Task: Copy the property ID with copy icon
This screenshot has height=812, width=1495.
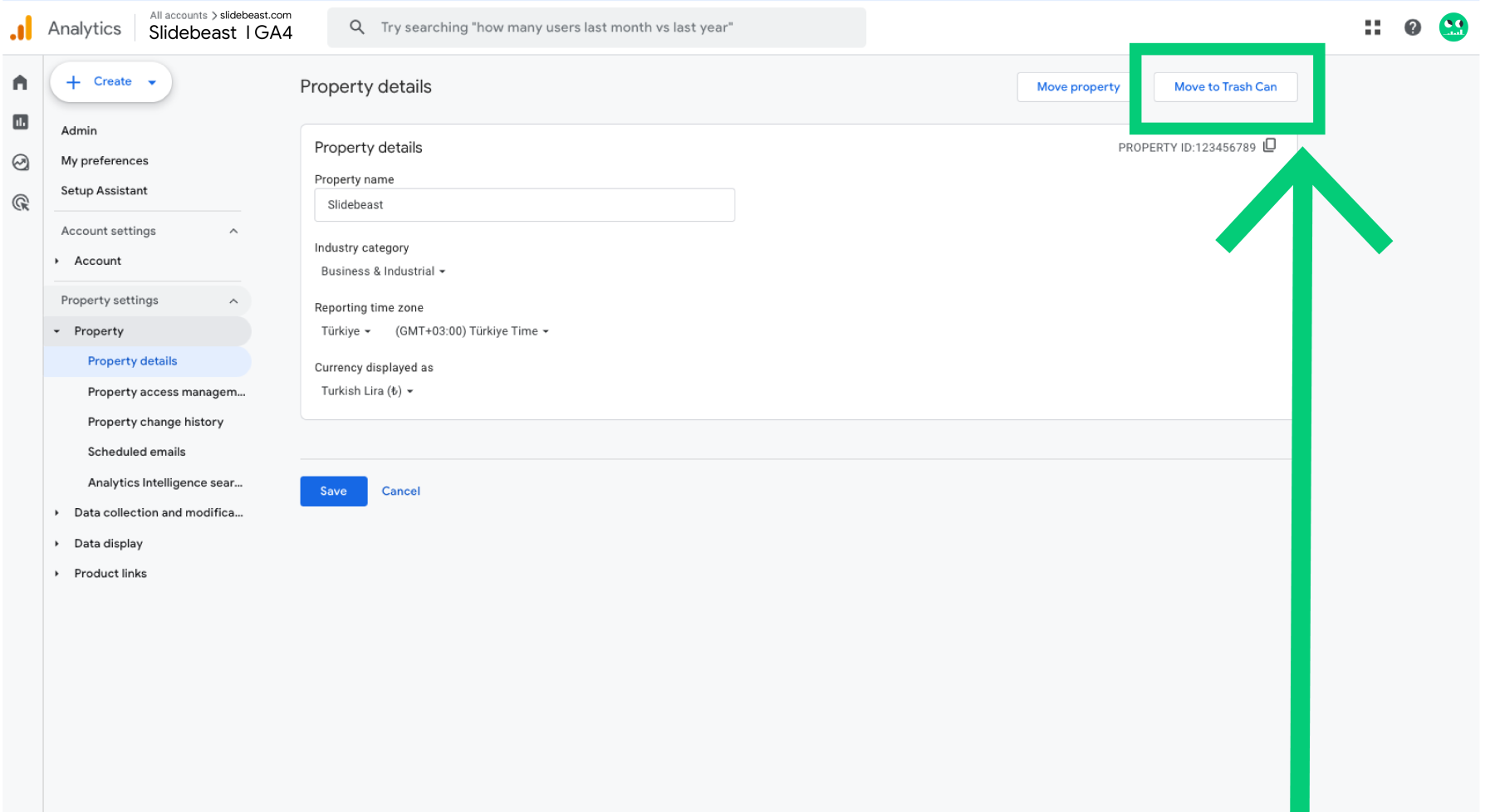Action: [1269, 145]
